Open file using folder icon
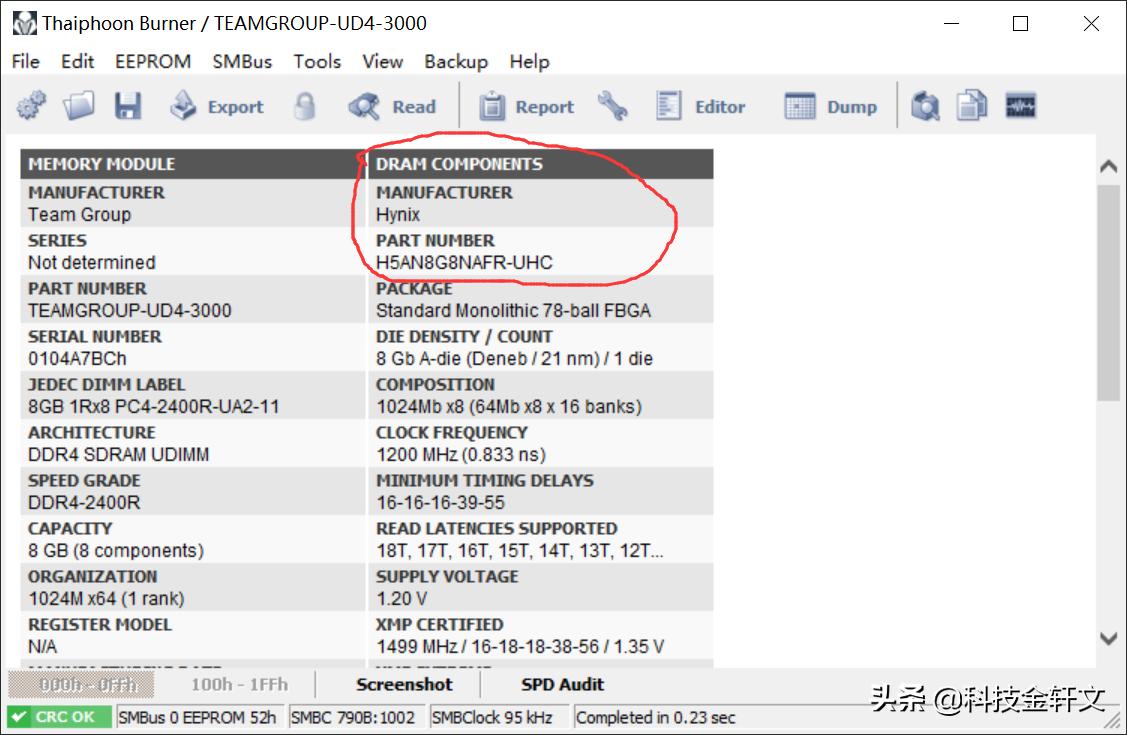1127x735 pixels. tap(78, 106)
